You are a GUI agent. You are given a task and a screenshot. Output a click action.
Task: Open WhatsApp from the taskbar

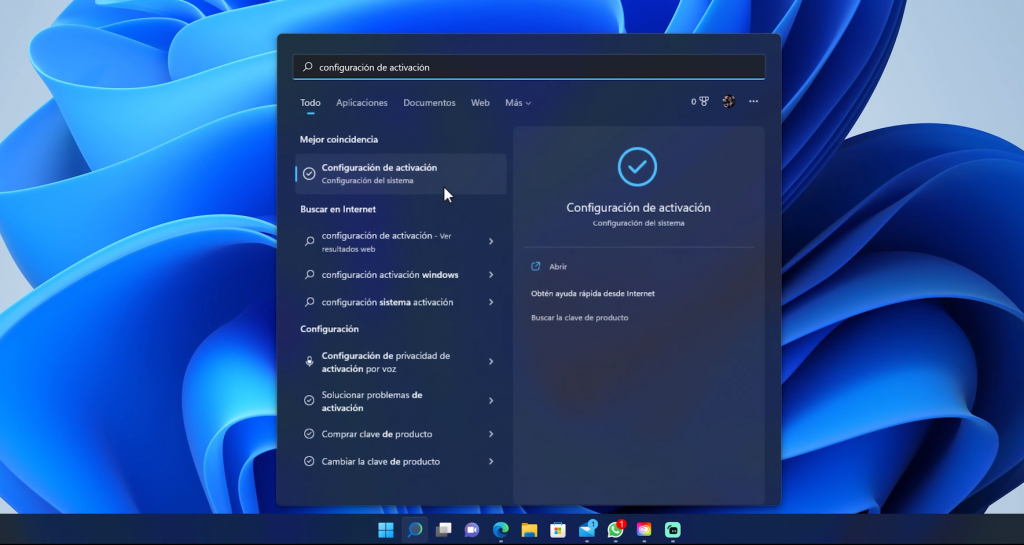pyautogui.click(x=615, y=530)
